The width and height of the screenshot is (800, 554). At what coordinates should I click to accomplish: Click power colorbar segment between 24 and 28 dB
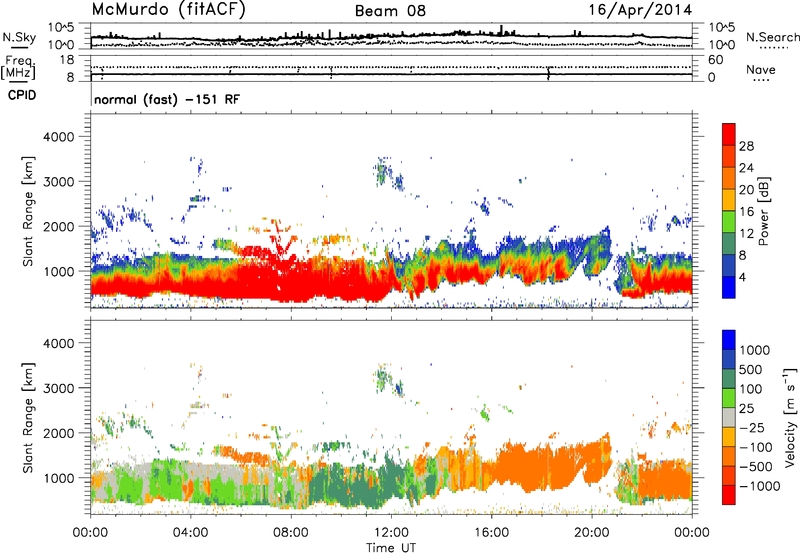coord(729,156)
